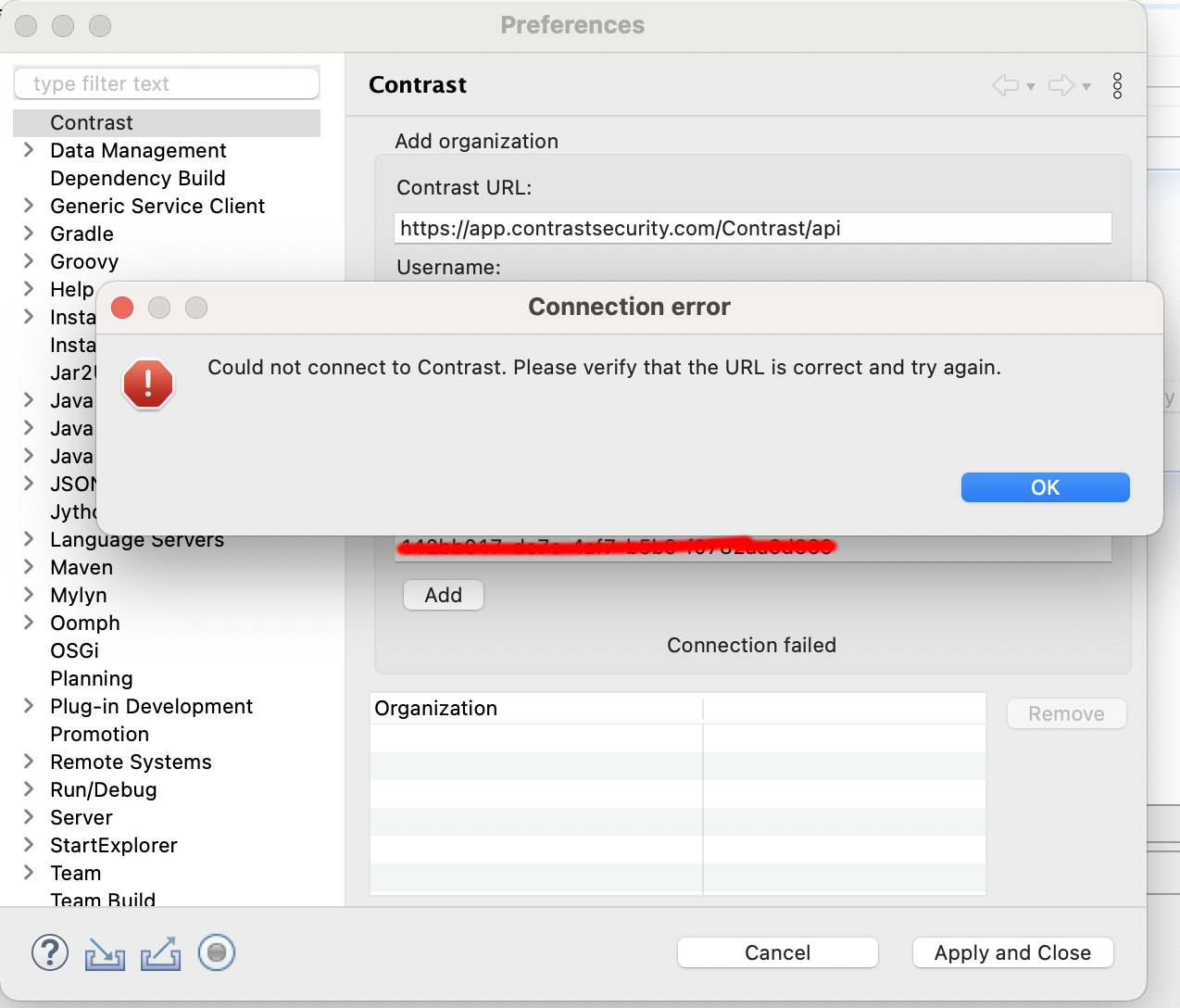Open the Help icon in Preferences footer
This screenshot has width=1180, height=1008.
click(x=50, y=952)
